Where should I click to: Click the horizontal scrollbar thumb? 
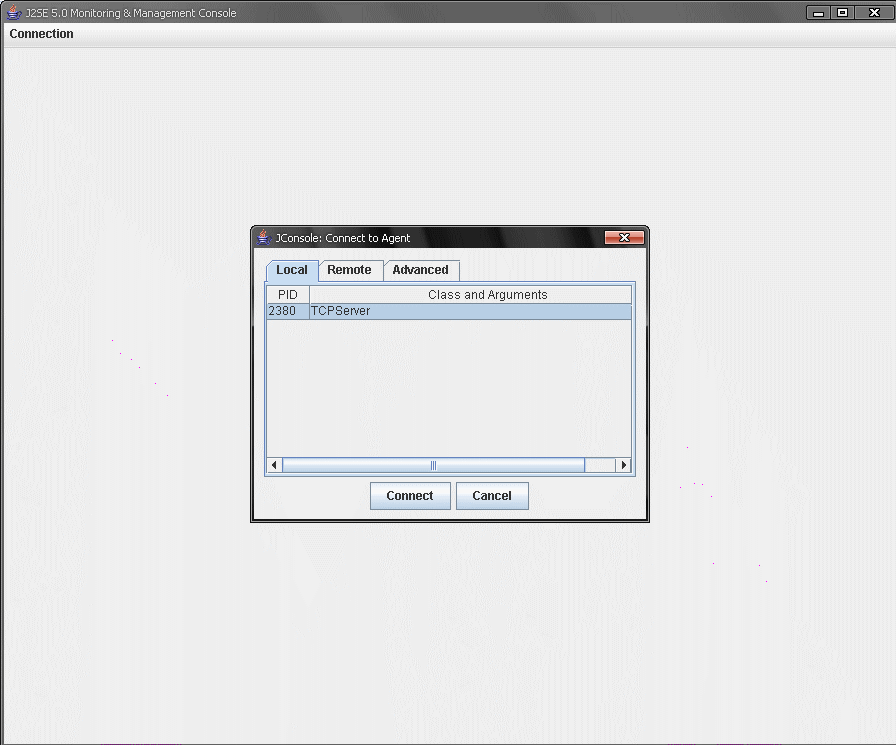(x=434, y=465)
